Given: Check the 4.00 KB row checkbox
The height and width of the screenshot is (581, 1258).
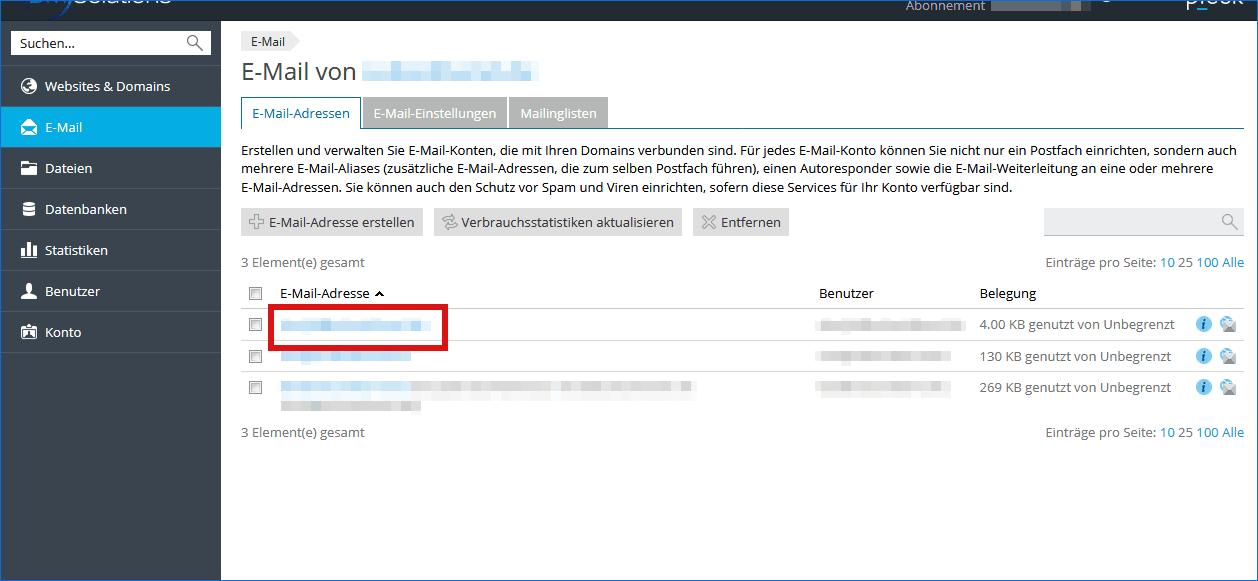Looking at the screenshot, I should 256,325.
